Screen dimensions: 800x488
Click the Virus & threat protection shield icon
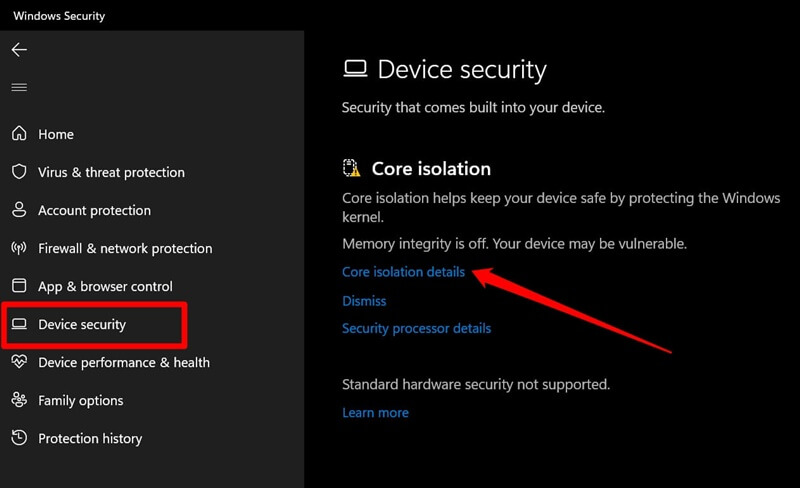click(19, 172)
